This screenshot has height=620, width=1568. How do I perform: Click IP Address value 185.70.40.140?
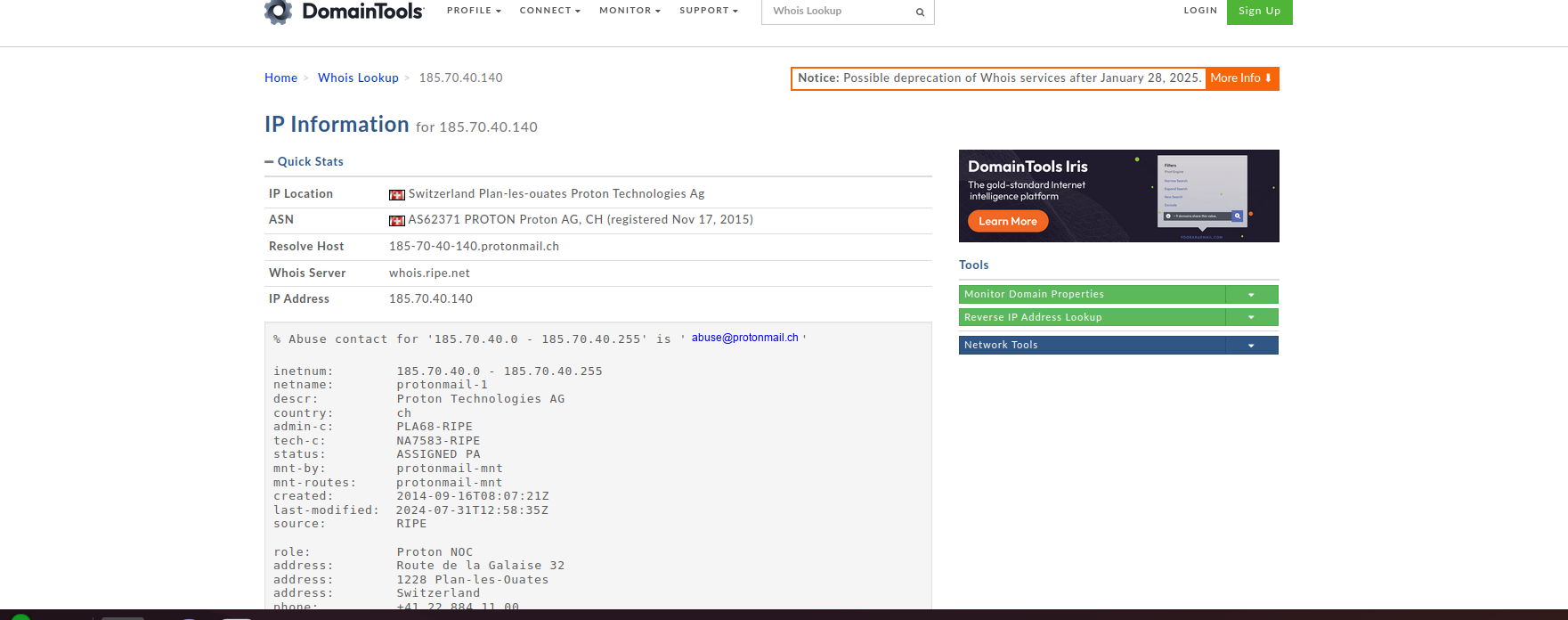tap(431, 299)
